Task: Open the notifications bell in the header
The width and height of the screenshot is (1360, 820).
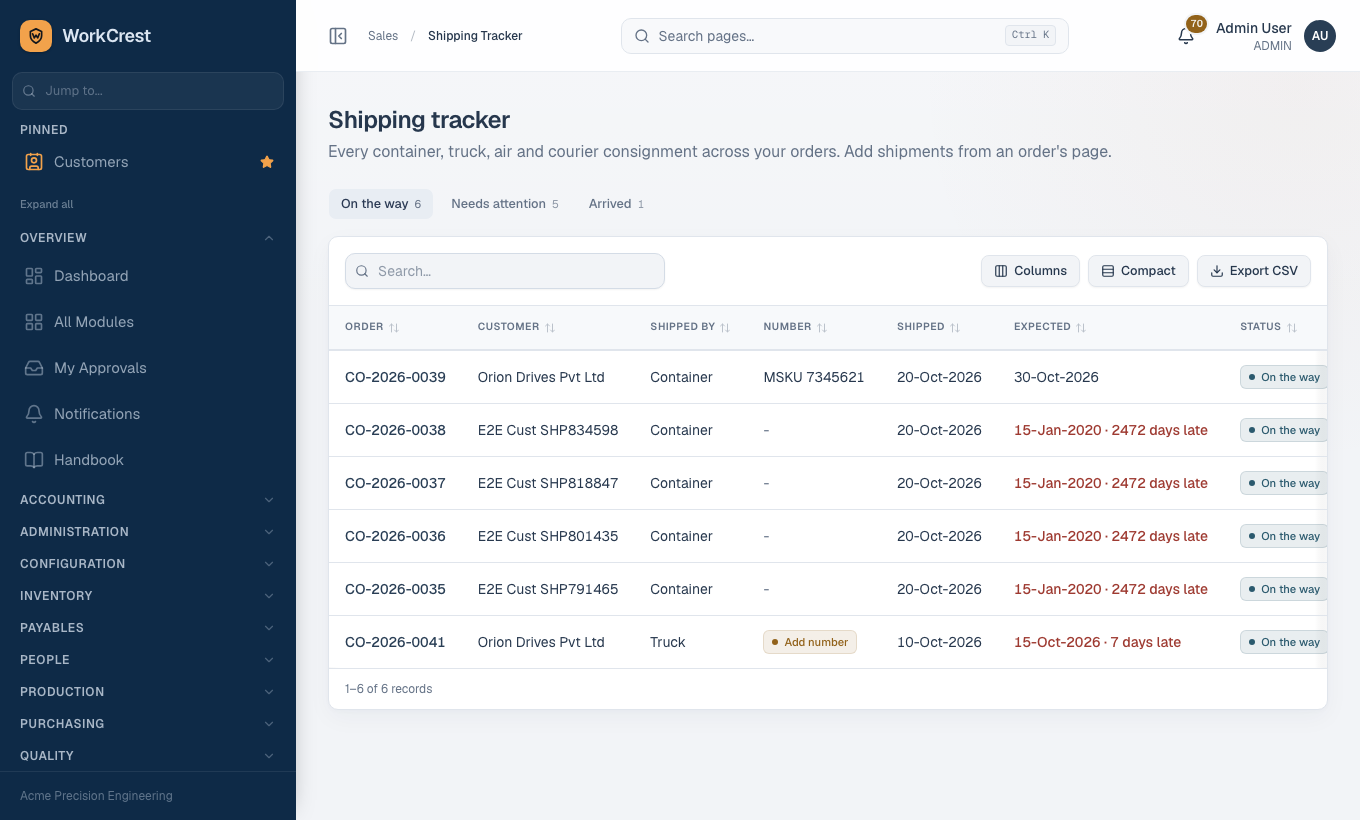Action: pyautogui.click(x=1186, y=36)
